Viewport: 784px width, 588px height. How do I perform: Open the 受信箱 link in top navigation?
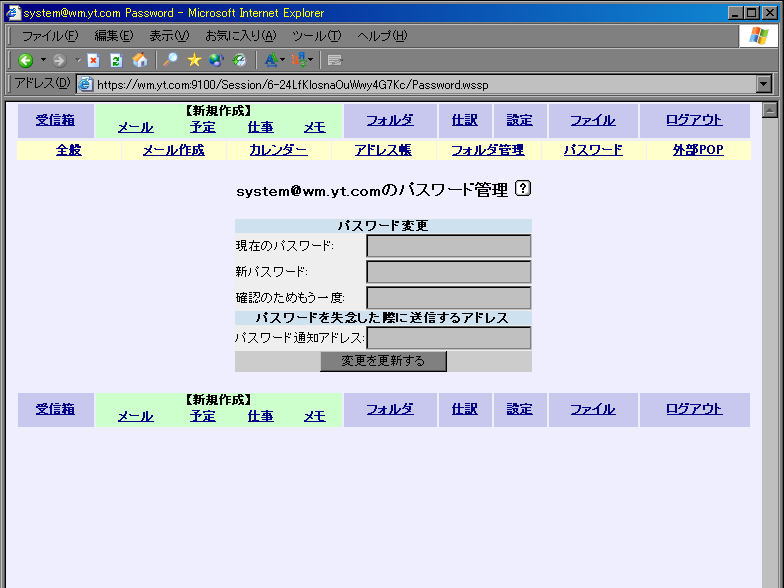click(x=55, y=120)
